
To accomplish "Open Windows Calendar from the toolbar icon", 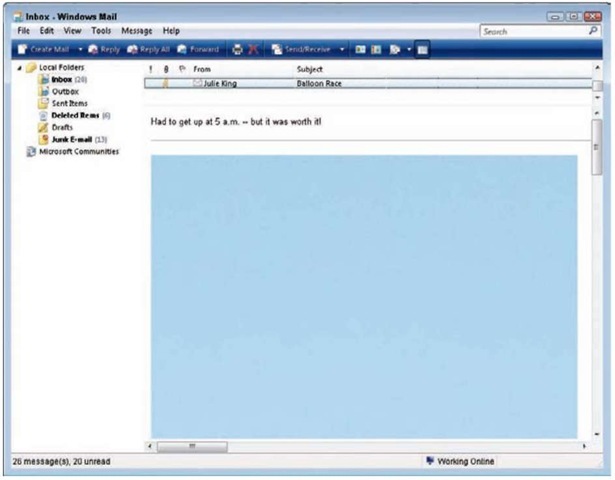I will click(x=376, y=49).
